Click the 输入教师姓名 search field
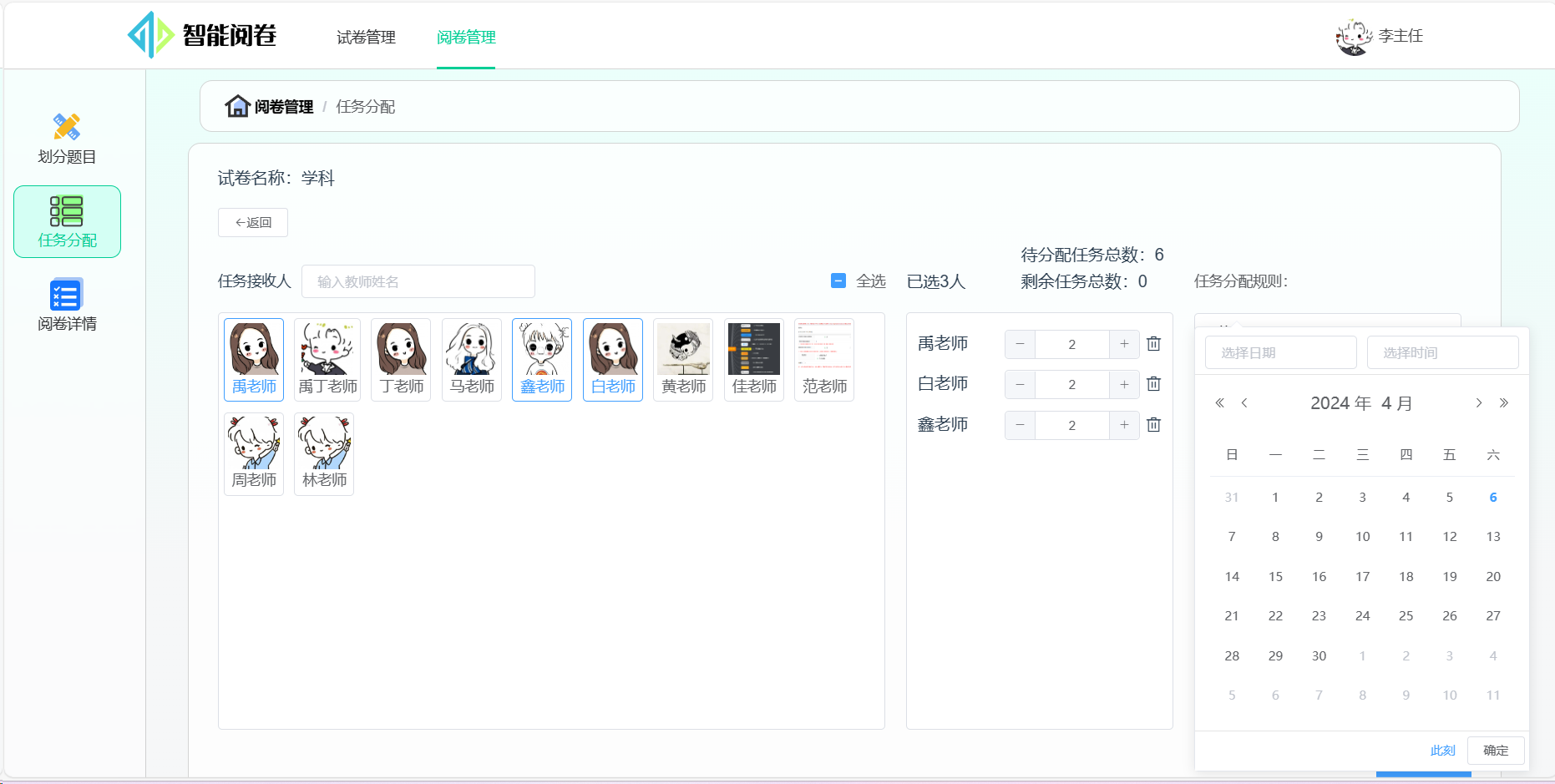Viewport: 1555px width, 784px height. coord(418,281)
